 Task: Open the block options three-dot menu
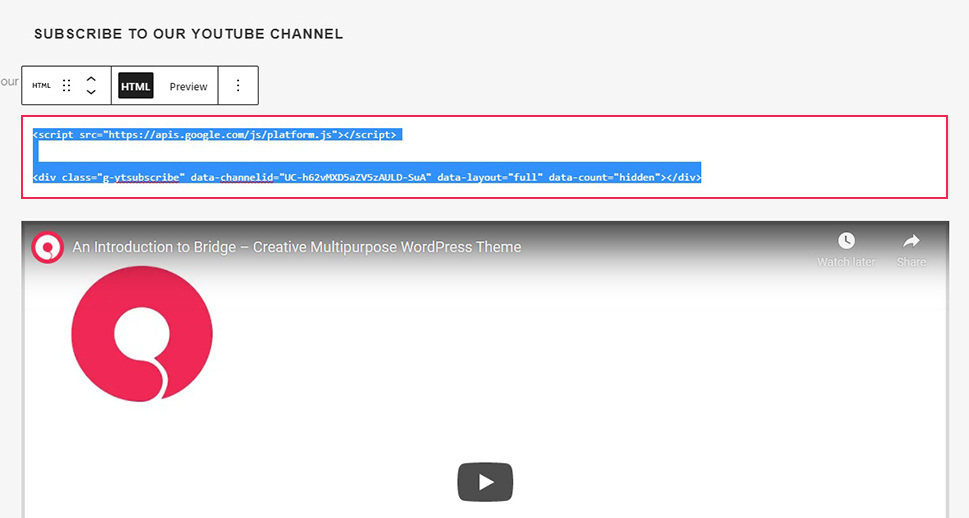click(x=238, y=85)
